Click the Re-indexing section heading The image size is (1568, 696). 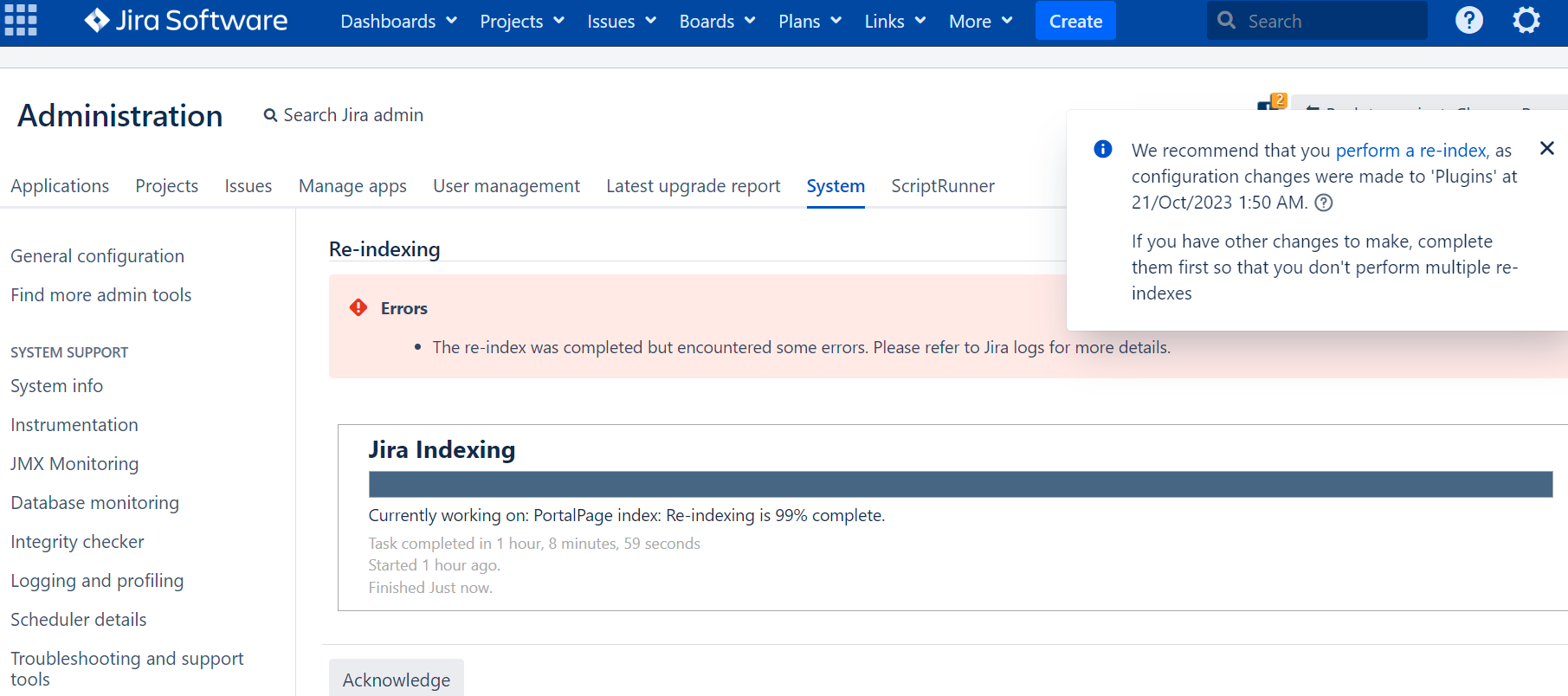(x=384, y=249)
